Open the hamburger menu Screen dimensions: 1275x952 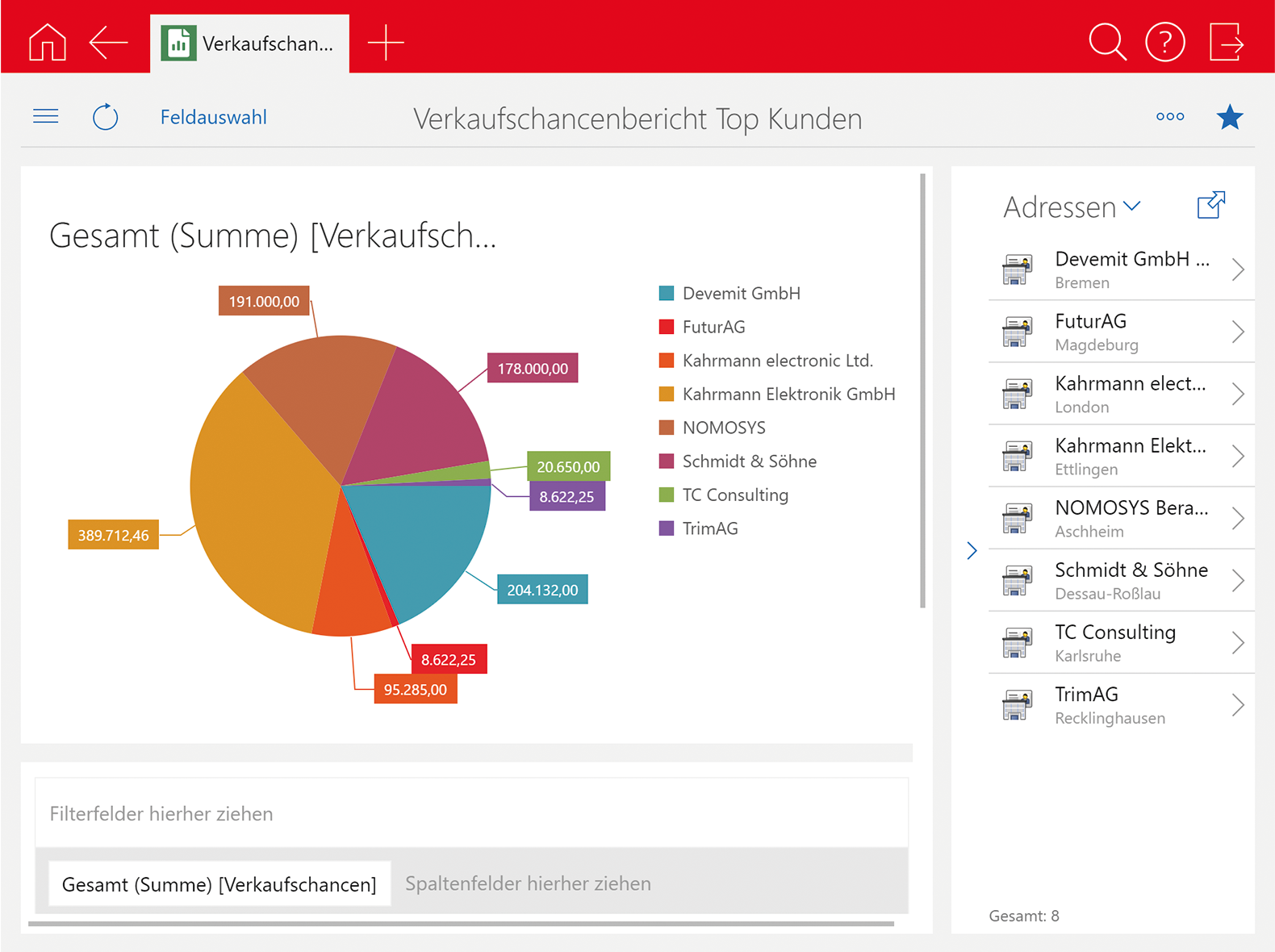(46, 117)
